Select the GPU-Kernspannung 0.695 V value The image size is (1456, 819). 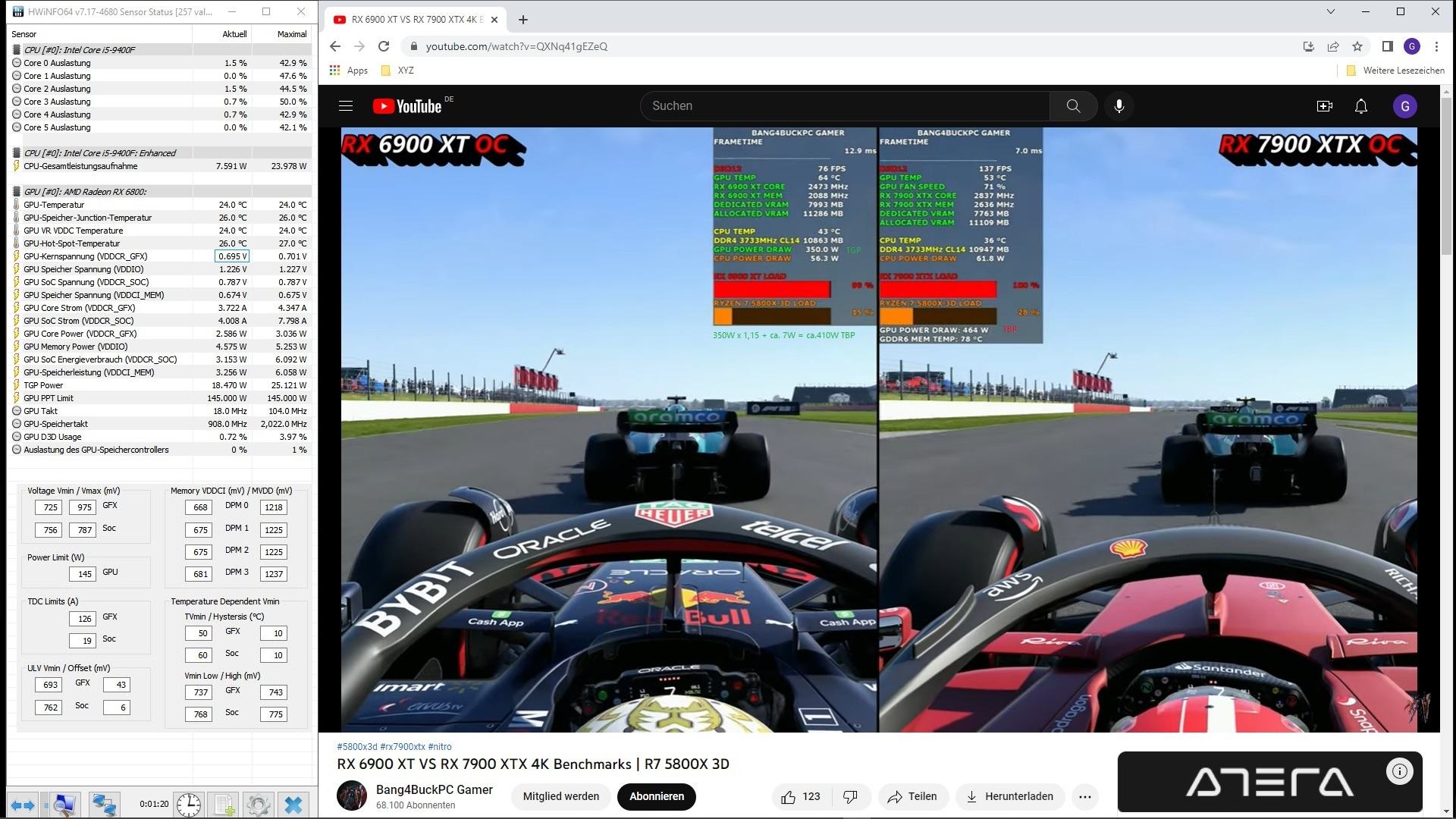[x=232, y=256]
